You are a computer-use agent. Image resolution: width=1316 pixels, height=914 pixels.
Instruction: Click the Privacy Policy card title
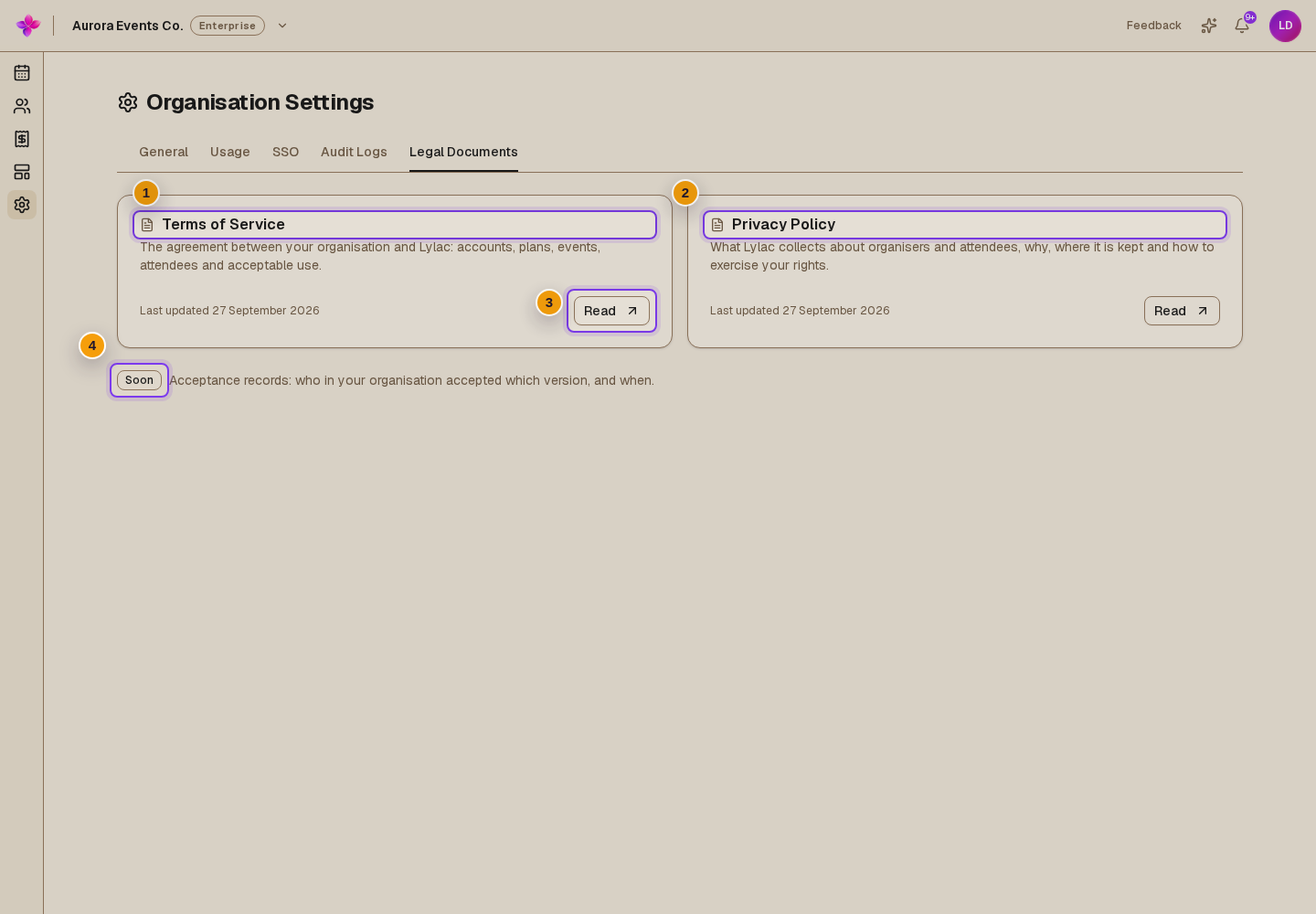tap(784, 225)
